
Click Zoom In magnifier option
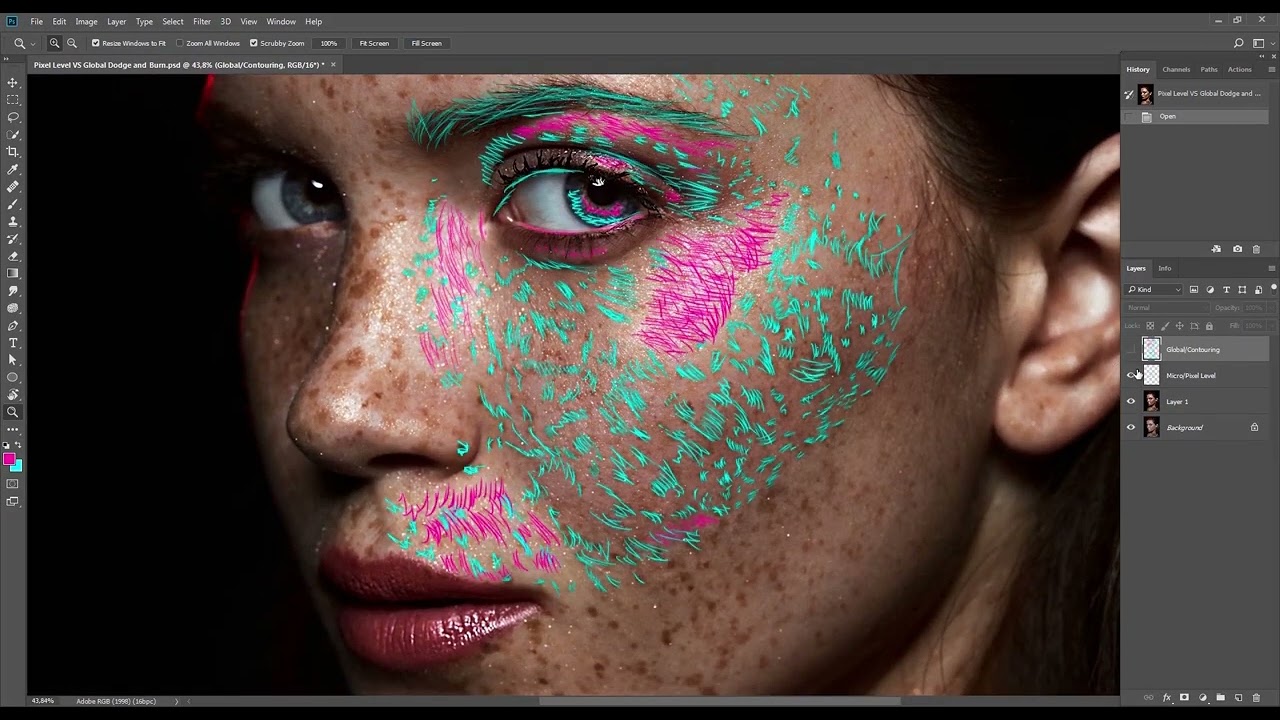pyautogui.click(x=54, y=43)
